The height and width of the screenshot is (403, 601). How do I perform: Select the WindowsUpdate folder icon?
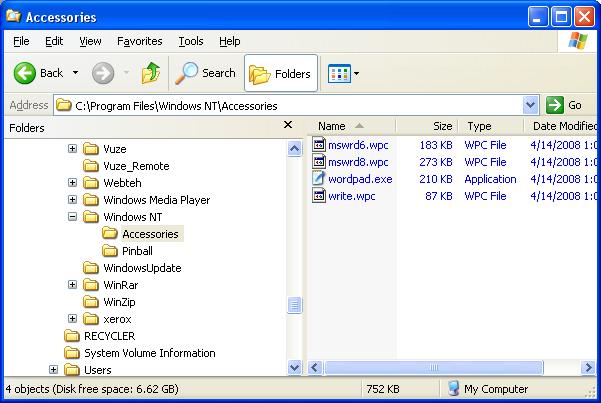[x=91, y=267]
